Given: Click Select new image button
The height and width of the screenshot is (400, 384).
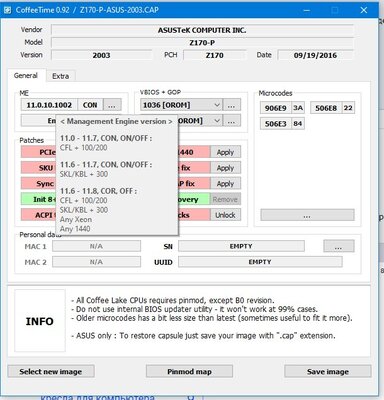Looking at the screenshot, I should [51, 371].
